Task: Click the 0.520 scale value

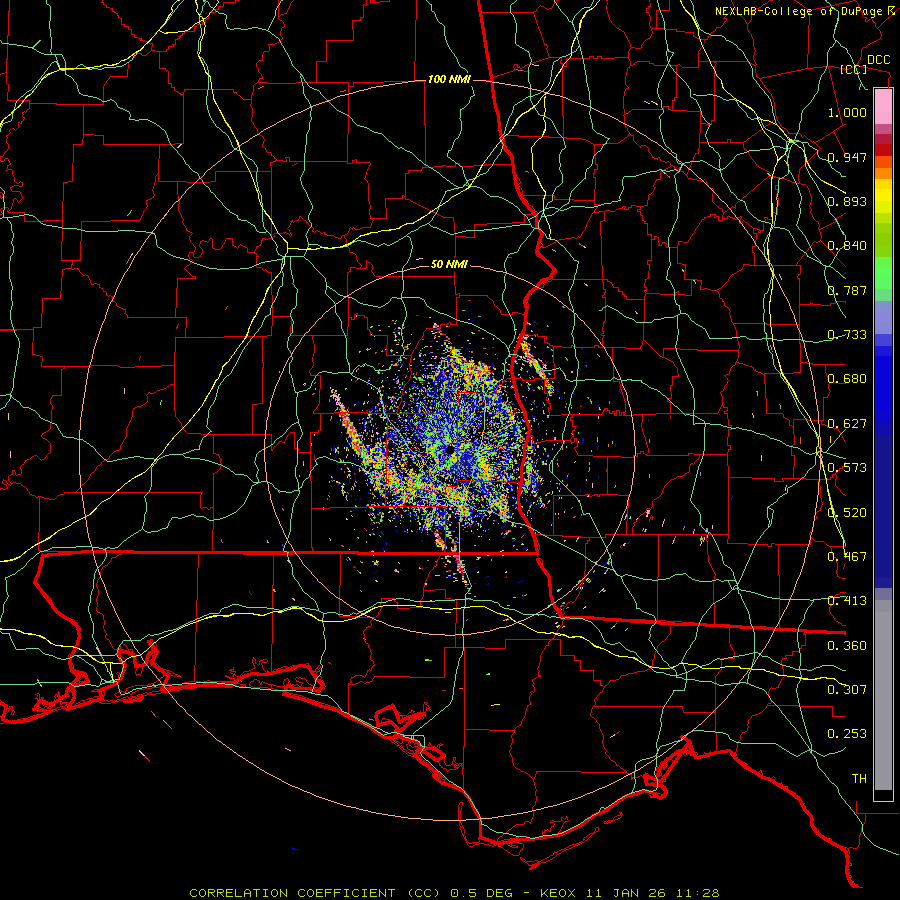Action: [x=847, y=512]
